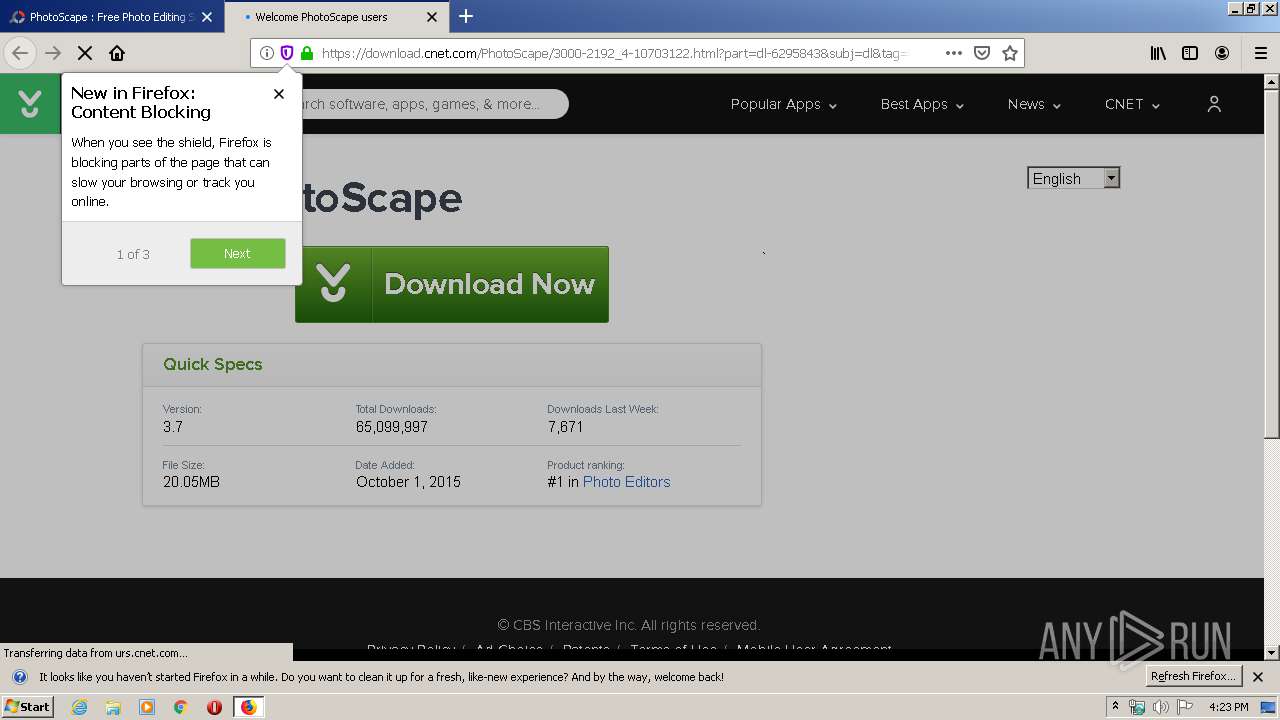Expand the News menu
1280x720 pixels.
coord(1034,104)
